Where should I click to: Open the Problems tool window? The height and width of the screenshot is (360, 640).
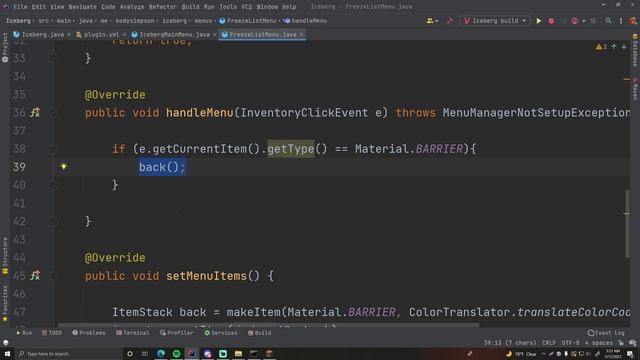point(89,333)
